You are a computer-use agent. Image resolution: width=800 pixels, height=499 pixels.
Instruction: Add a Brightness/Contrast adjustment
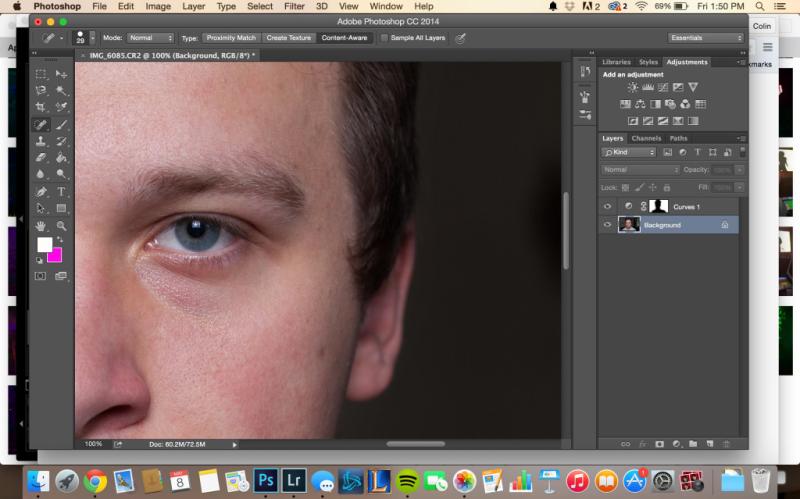632,88
